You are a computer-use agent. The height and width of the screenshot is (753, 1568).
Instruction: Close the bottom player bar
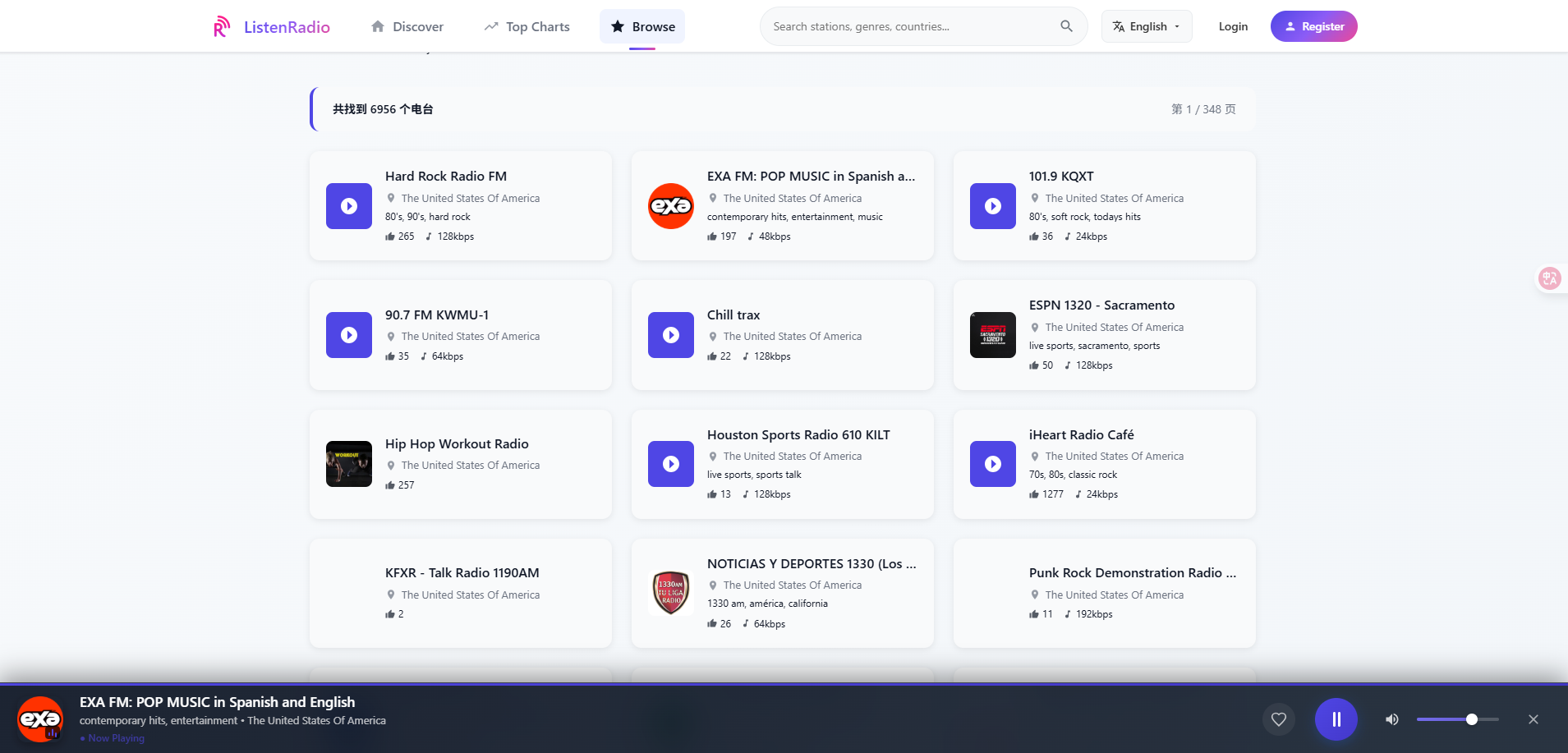click(x=1534, y=719)
